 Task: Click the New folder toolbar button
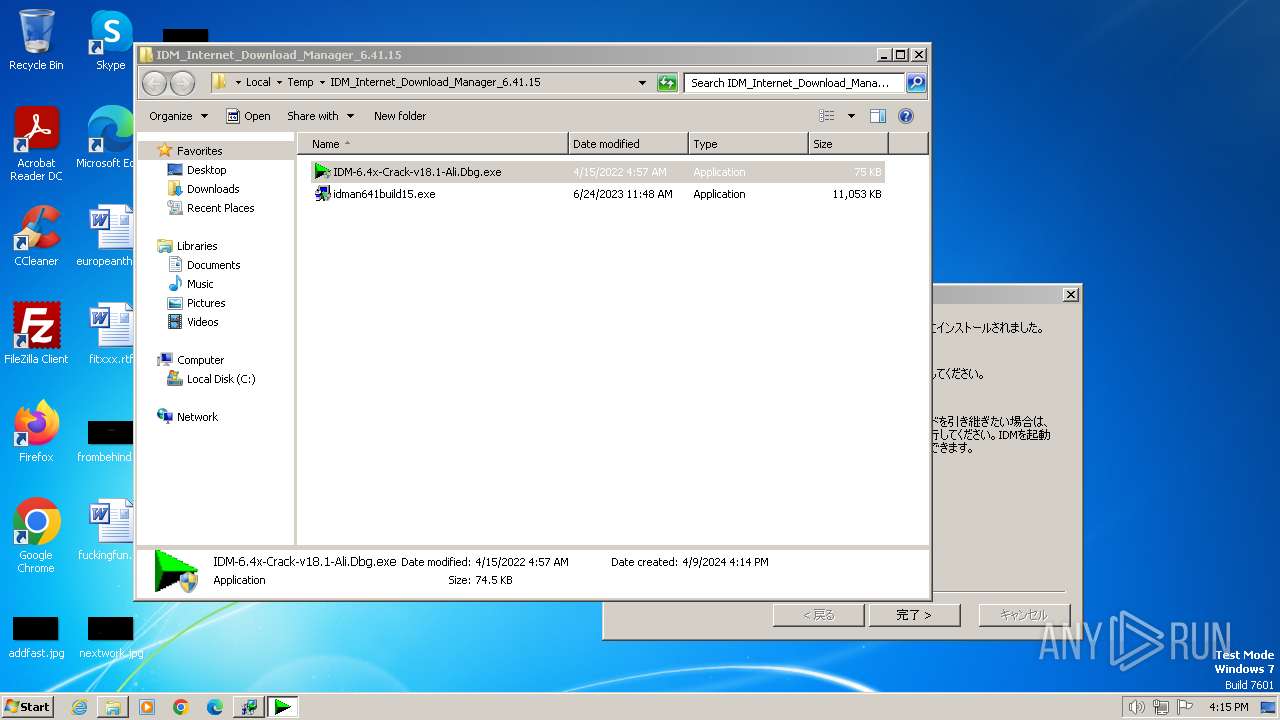click(400, 116)
